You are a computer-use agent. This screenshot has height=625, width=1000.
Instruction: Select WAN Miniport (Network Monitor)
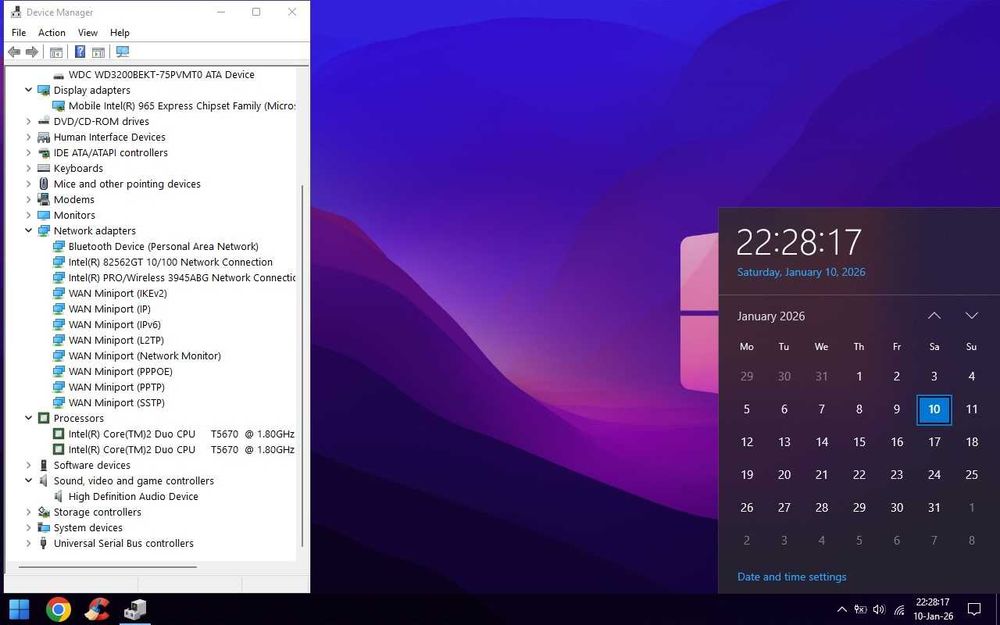tap(145, 356)
